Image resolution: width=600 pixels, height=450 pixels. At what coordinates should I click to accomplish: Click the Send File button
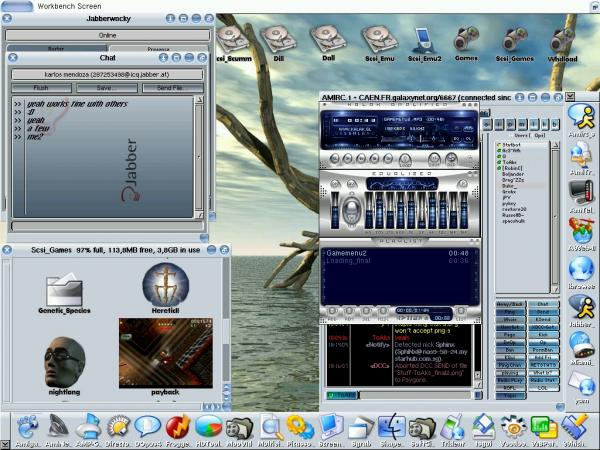(173, 88)
